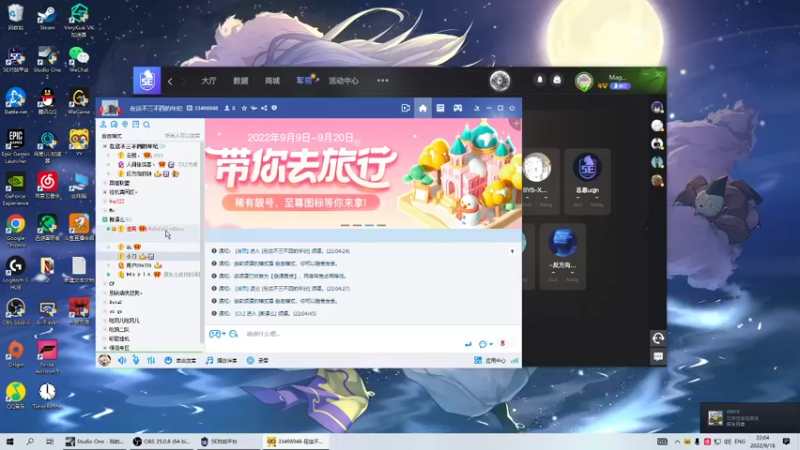The width and height of the screenshot is (800, 450).
Task: Select the bulletin board icon above channel tree
Action: coord(136,124)
